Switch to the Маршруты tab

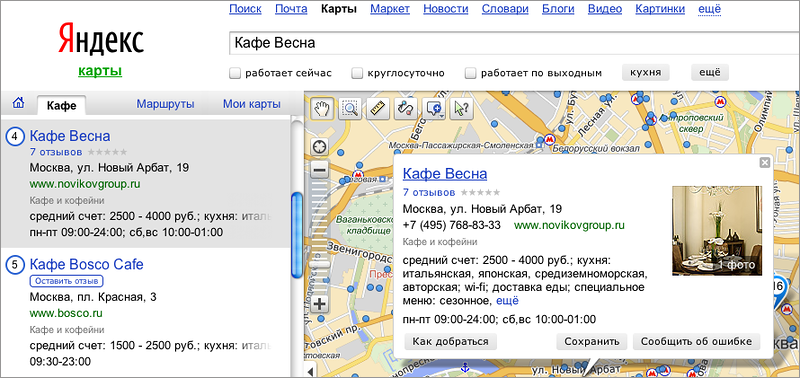[165, 104]
